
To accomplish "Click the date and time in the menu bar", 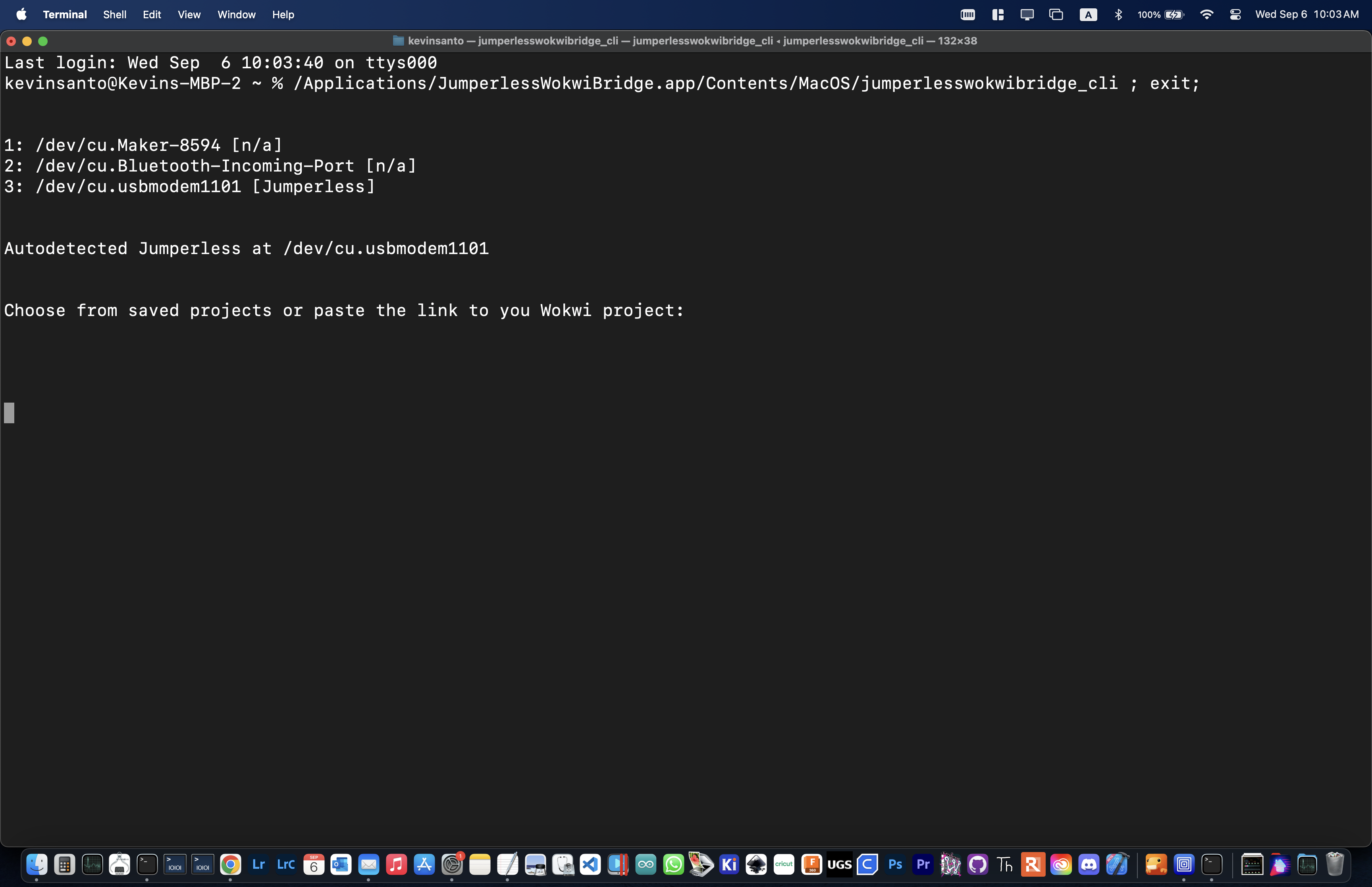I will pyautogui.click(x=1306, y=14).
